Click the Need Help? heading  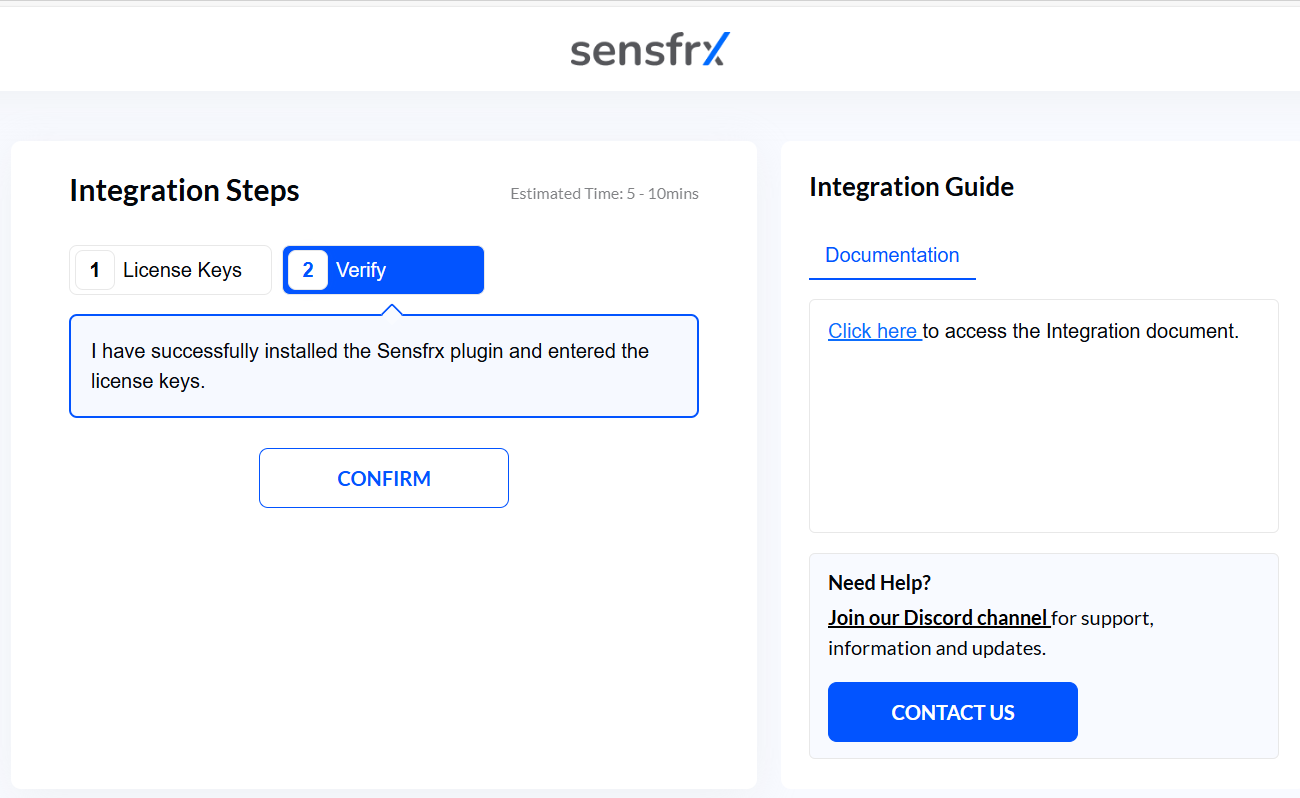(879, 583)
